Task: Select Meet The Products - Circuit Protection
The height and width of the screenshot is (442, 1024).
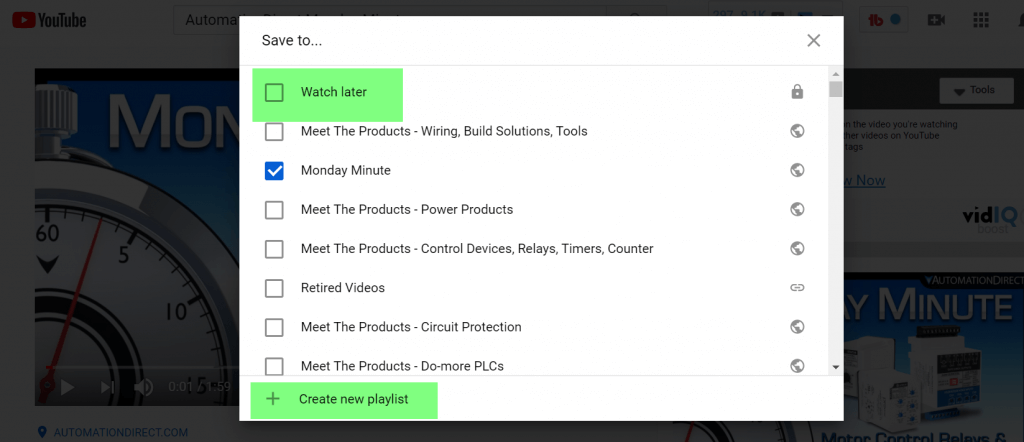Action: (x=274, y=327)
